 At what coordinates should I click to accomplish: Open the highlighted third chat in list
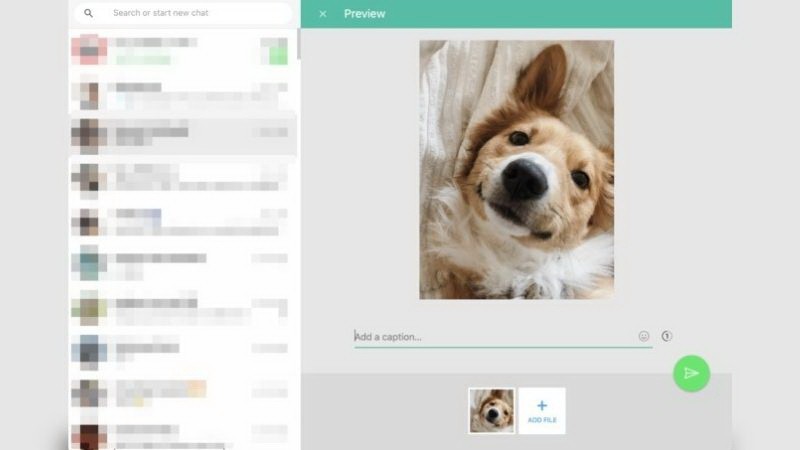[x=184, y=134]
